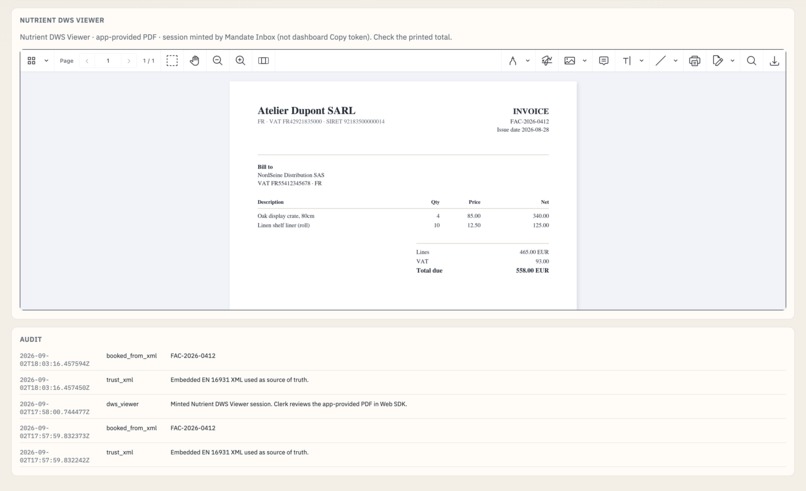Select the text annotation tool
The height and width of the screenshot is (491, 806).
point(627,61)
